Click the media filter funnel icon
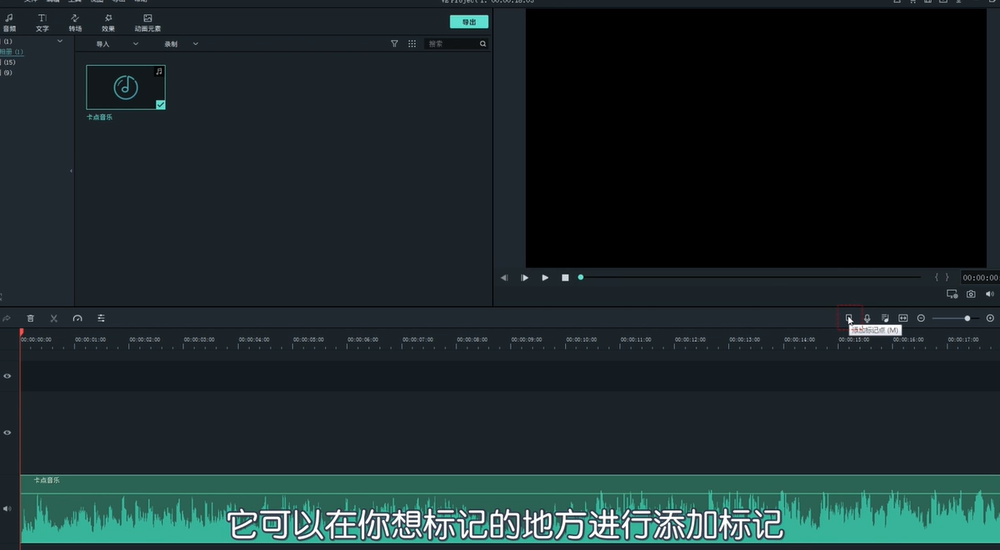 coord(394,43)
